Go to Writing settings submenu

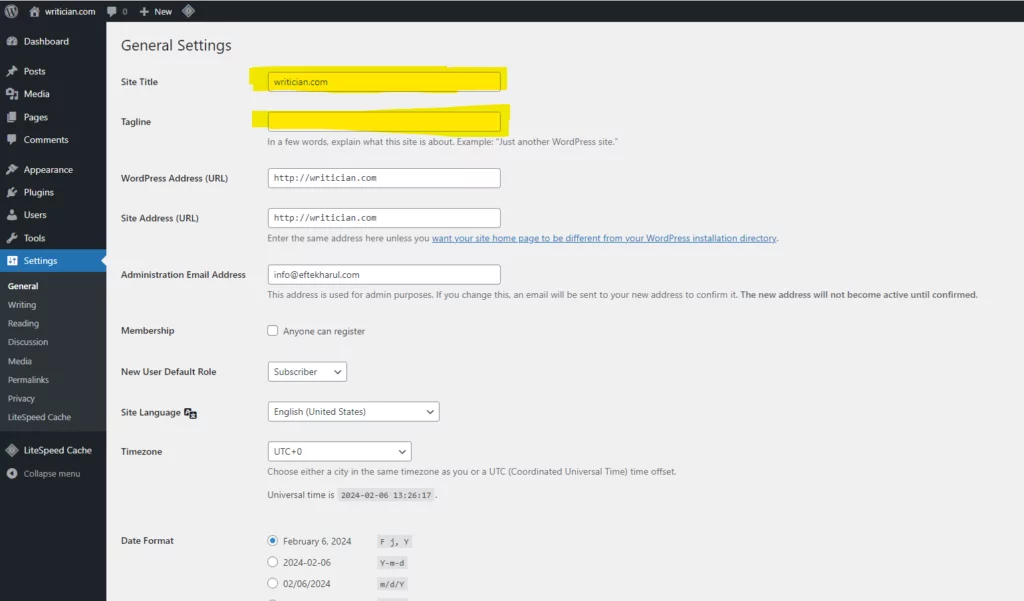point(22,305)
